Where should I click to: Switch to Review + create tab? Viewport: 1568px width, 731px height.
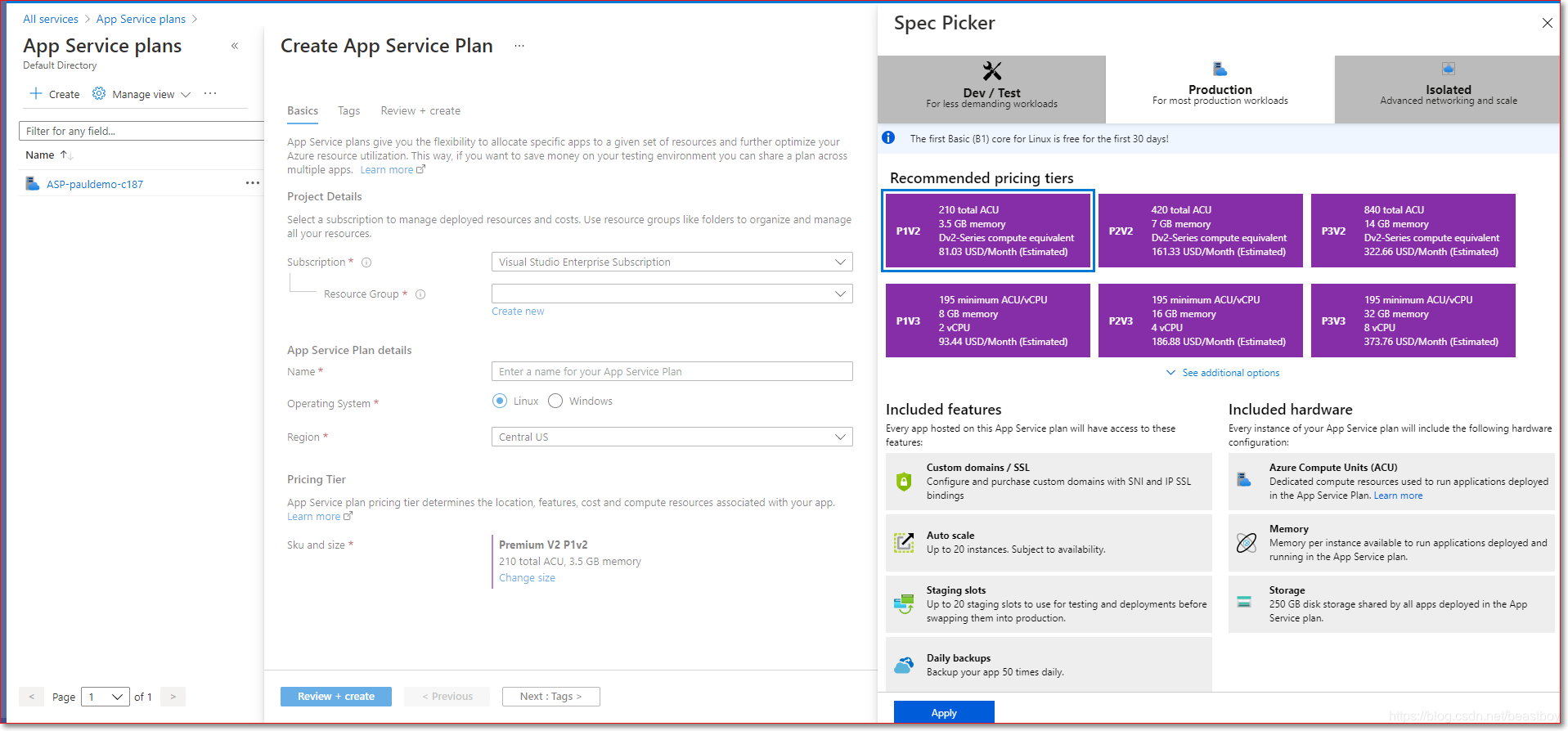[x=420, y=110]
